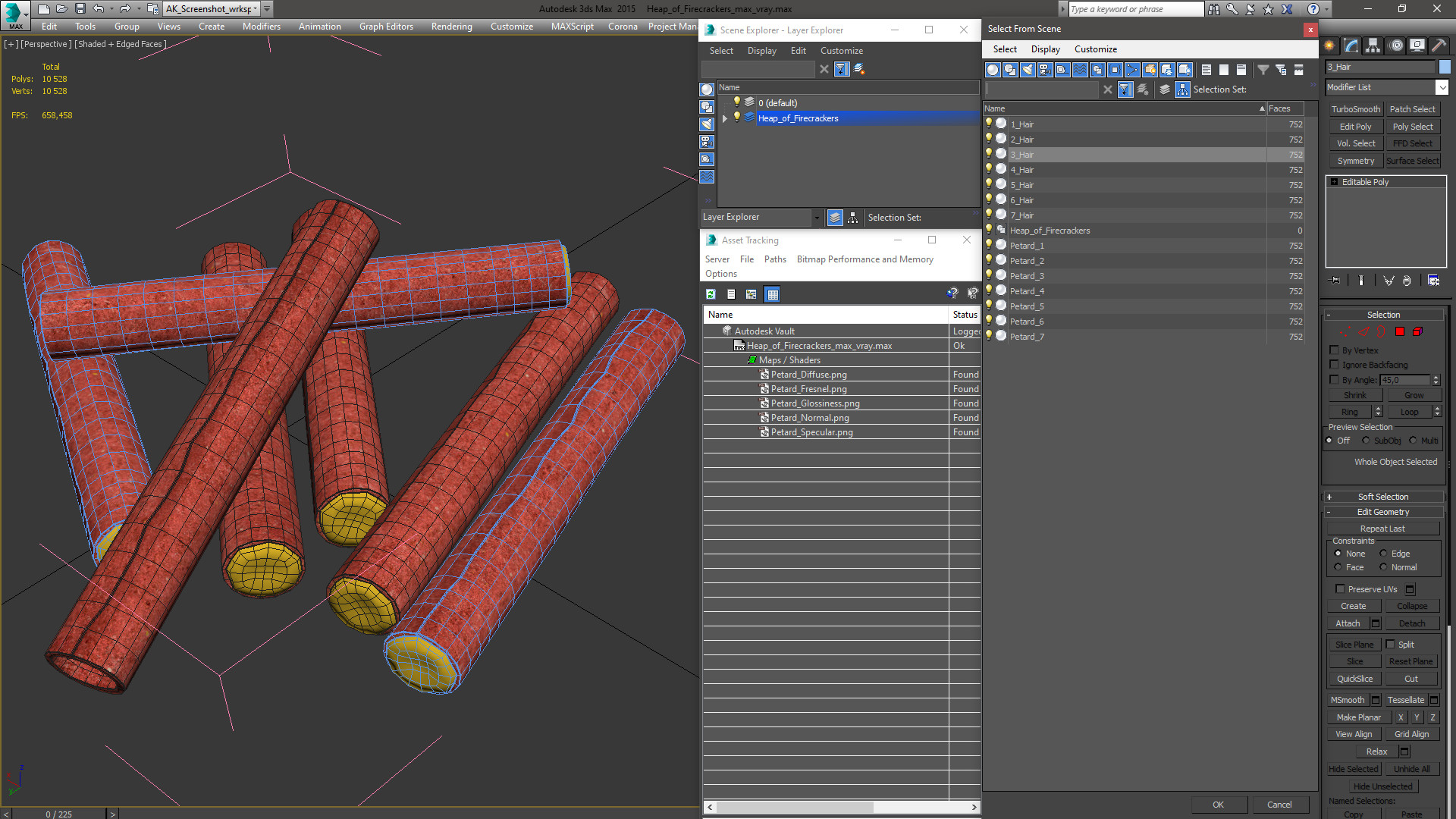Select the Edge constraint radio button

pyautogui.click(x=1383, y=554)
